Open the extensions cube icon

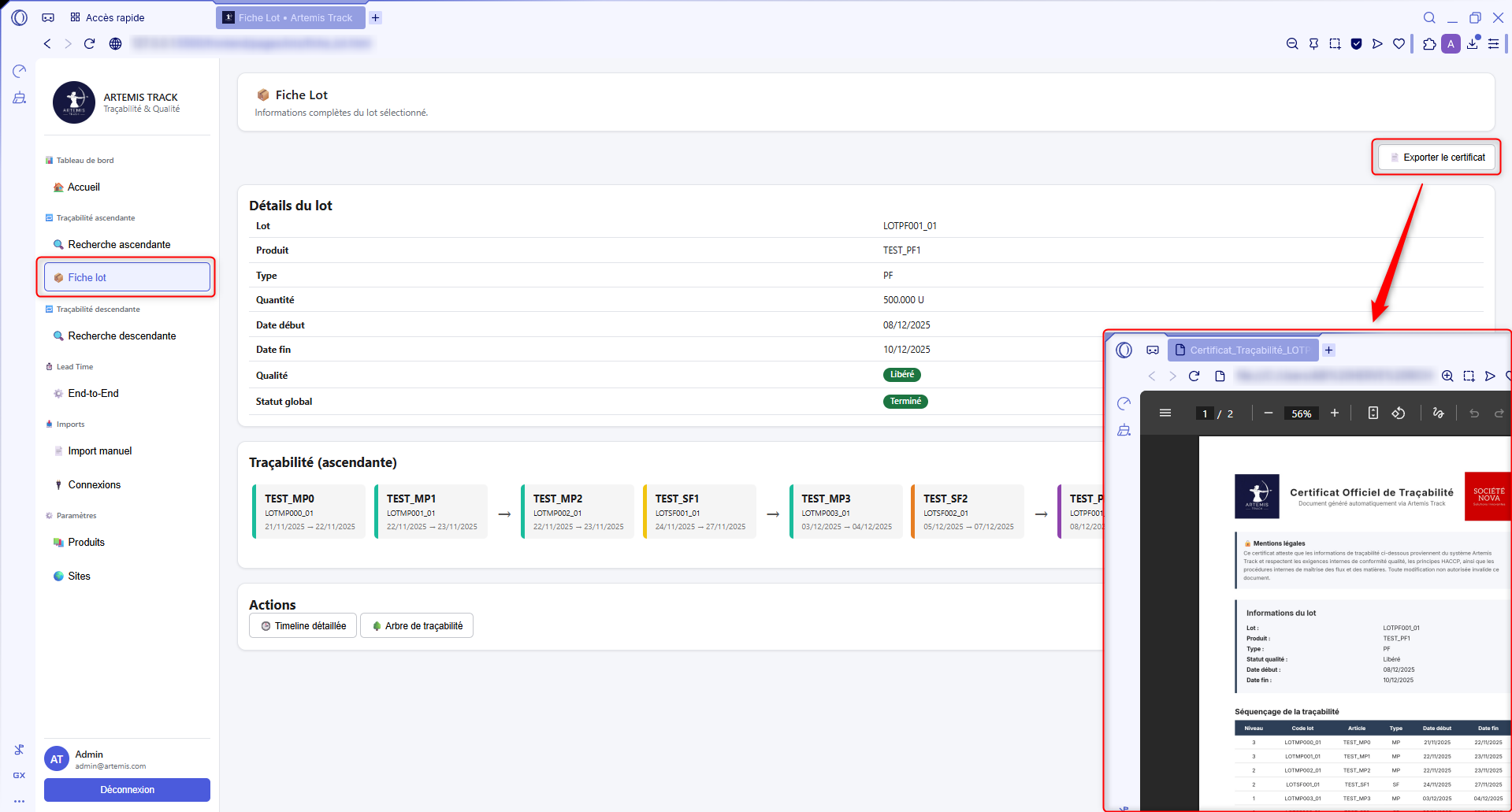click(1429, 44)
